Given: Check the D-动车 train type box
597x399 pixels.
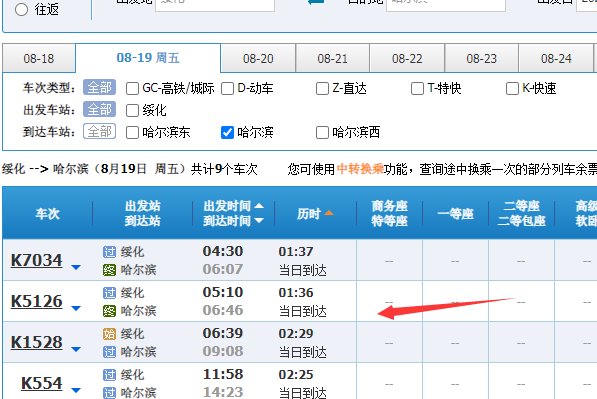Looking at the screenshot, I should point(227,89).
